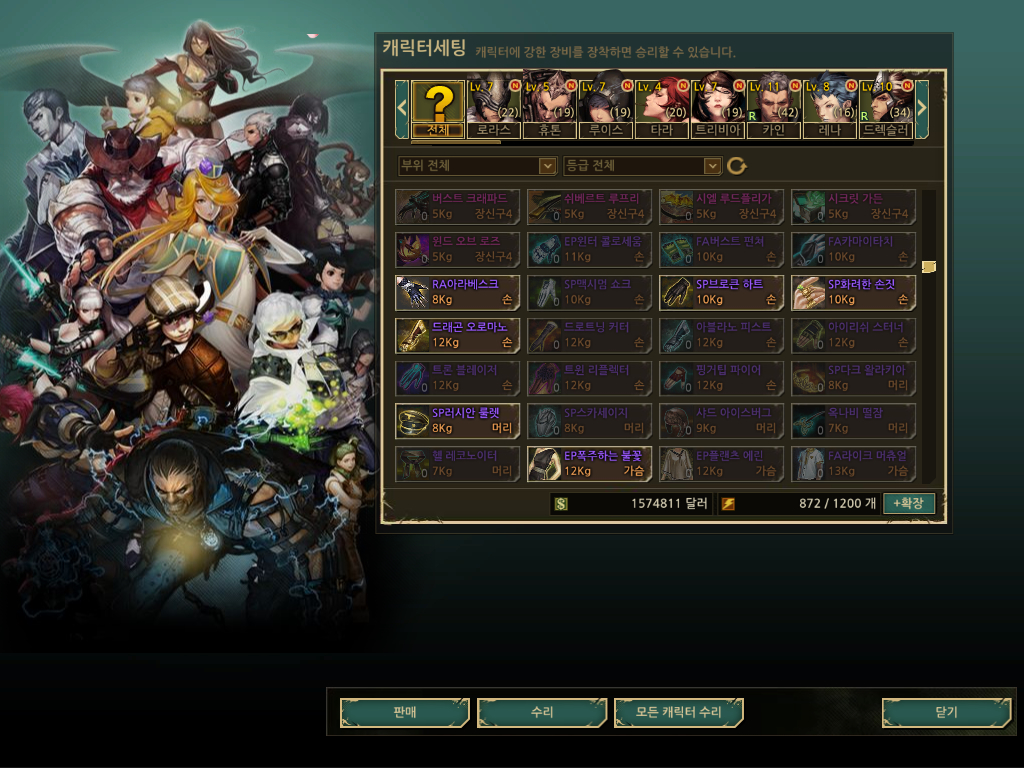Switch to the 로라스 character tab
Image resolution: width=1024 pixels, height=768 pixels.
click(494, 110)
